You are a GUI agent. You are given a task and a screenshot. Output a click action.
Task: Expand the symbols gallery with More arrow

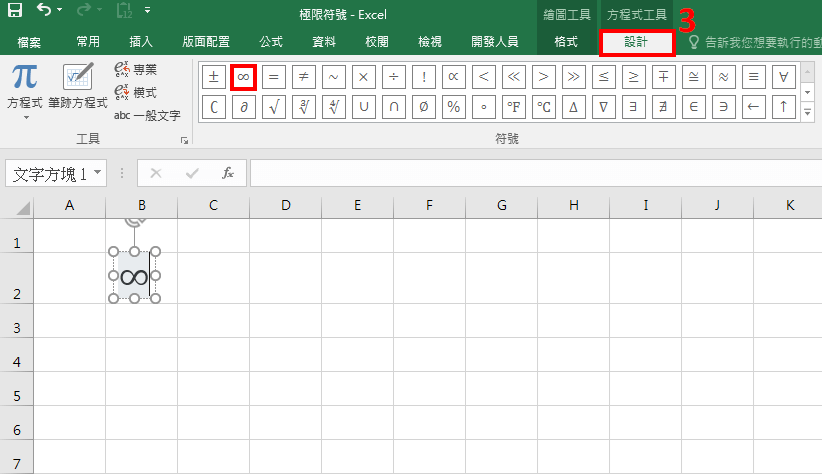tap(808, 115)
